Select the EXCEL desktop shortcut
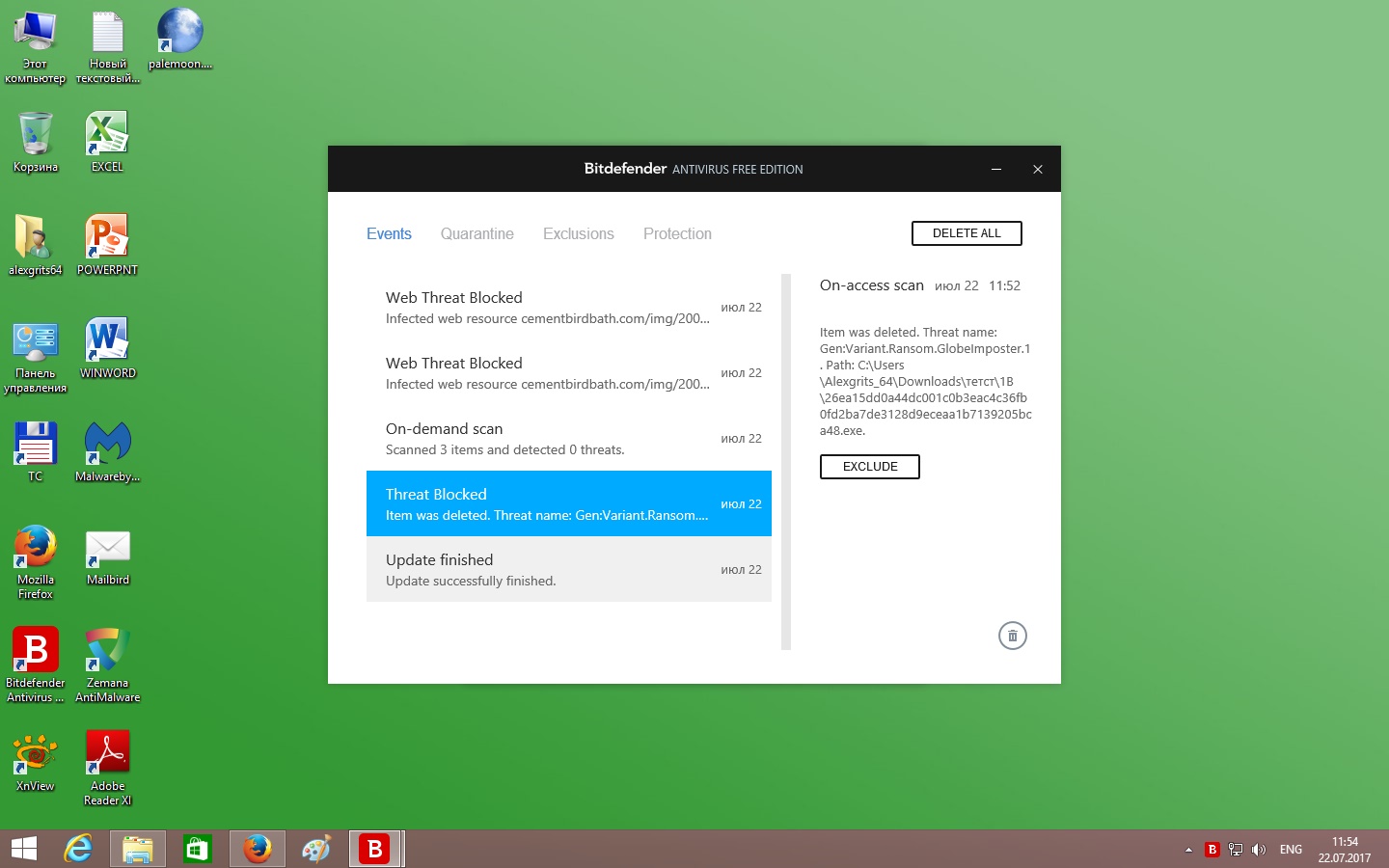1389x868 pixels. point(107,142)
